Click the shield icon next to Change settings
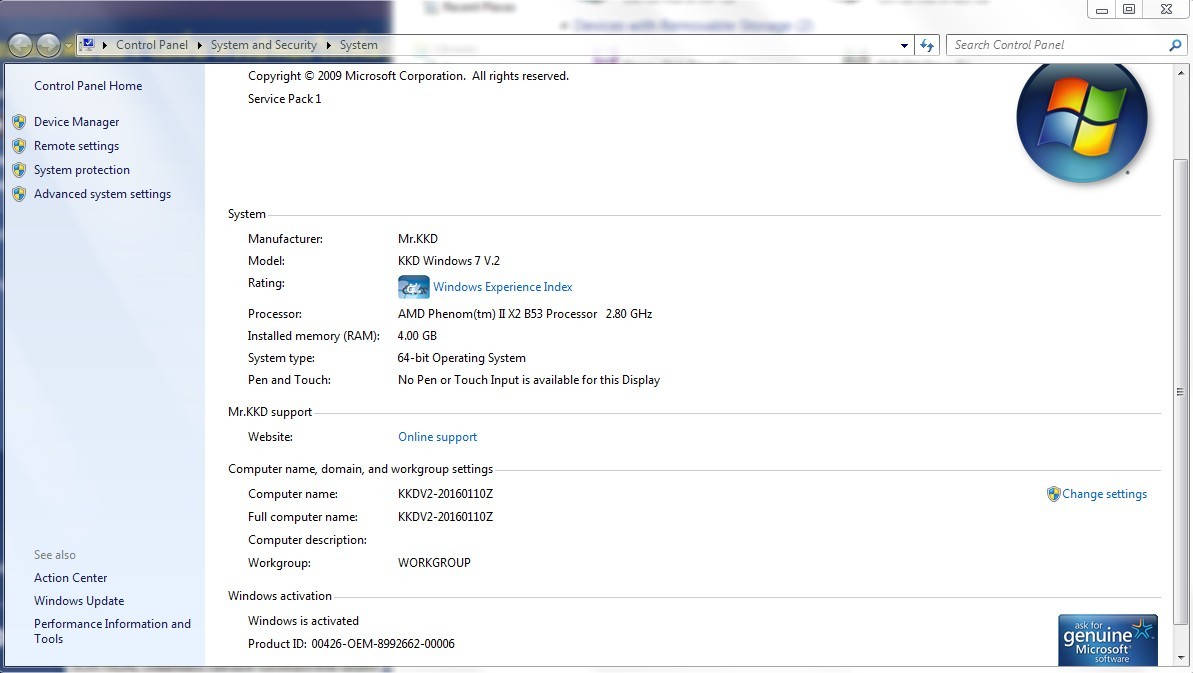 pos(1054,494)
